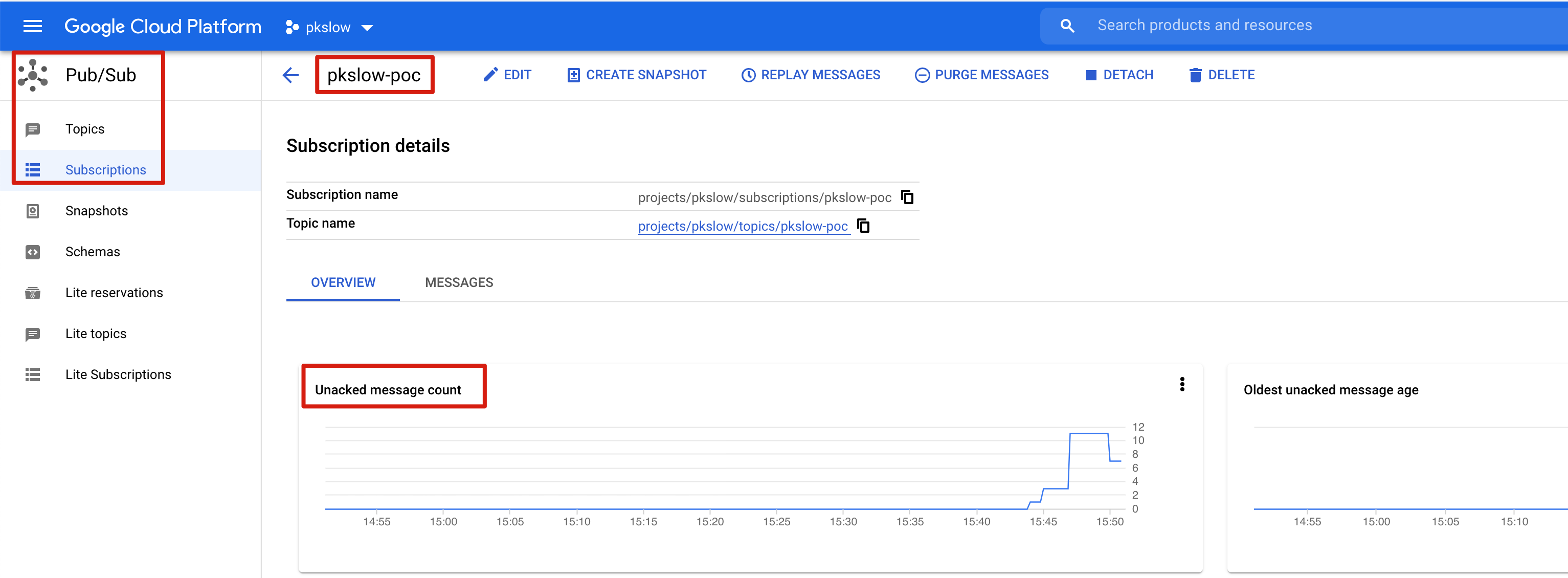The image size is (1568, 578).
Task: Click the Subscription name label
Action: click(342, 194)
